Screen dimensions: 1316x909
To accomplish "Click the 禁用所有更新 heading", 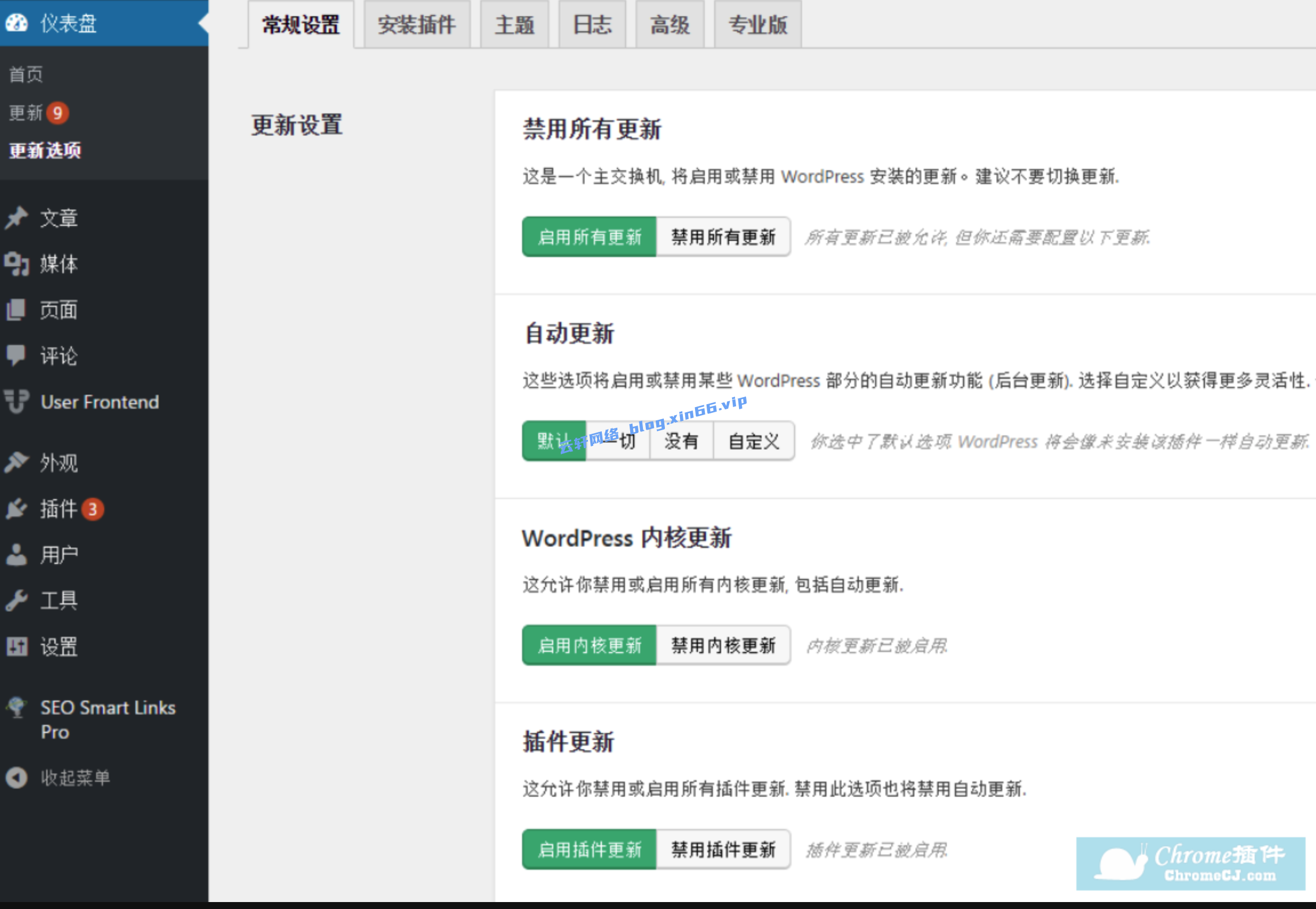I will [x=592, y=129].
